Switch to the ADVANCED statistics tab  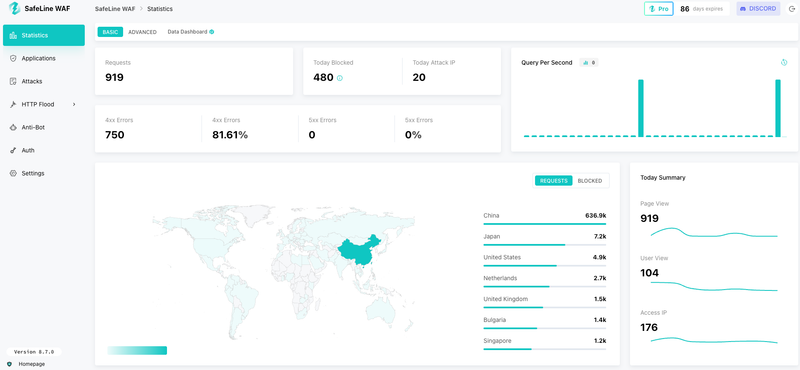pos(142,32)
